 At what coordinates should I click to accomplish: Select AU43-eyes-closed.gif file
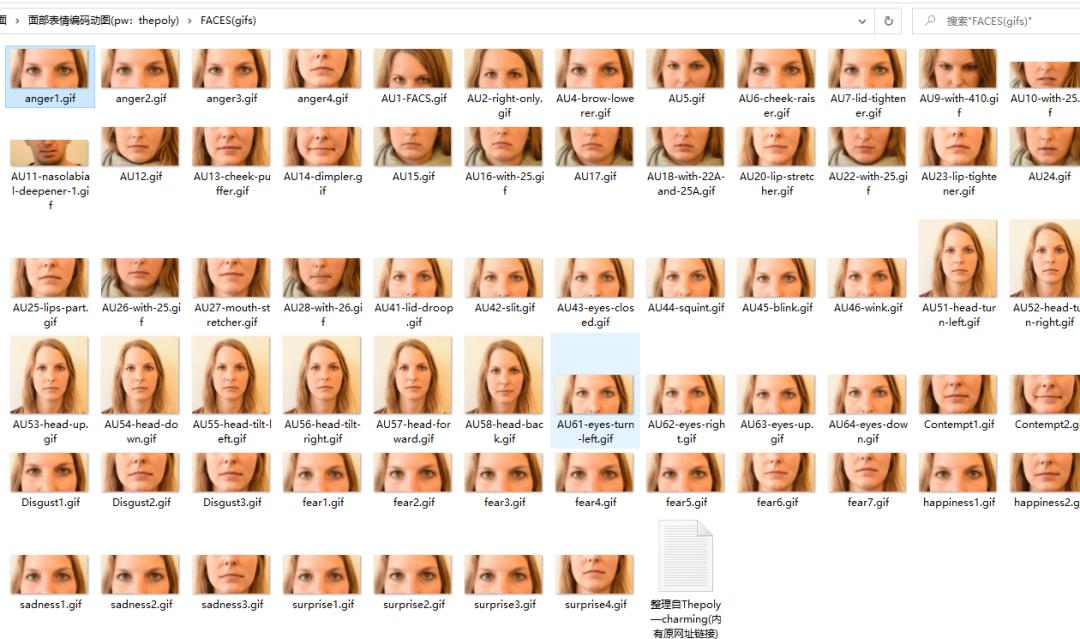point(595,277)
